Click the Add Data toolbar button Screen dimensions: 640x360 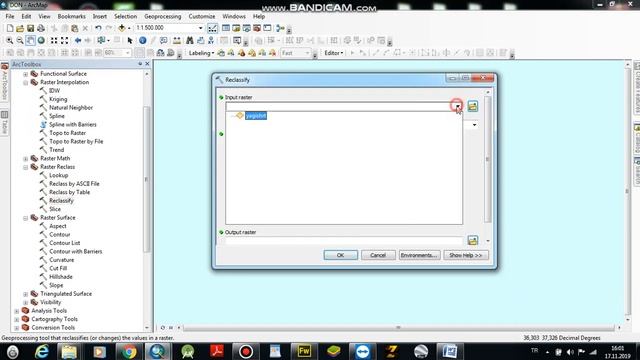pyautogui.click(x=122, y=28)
